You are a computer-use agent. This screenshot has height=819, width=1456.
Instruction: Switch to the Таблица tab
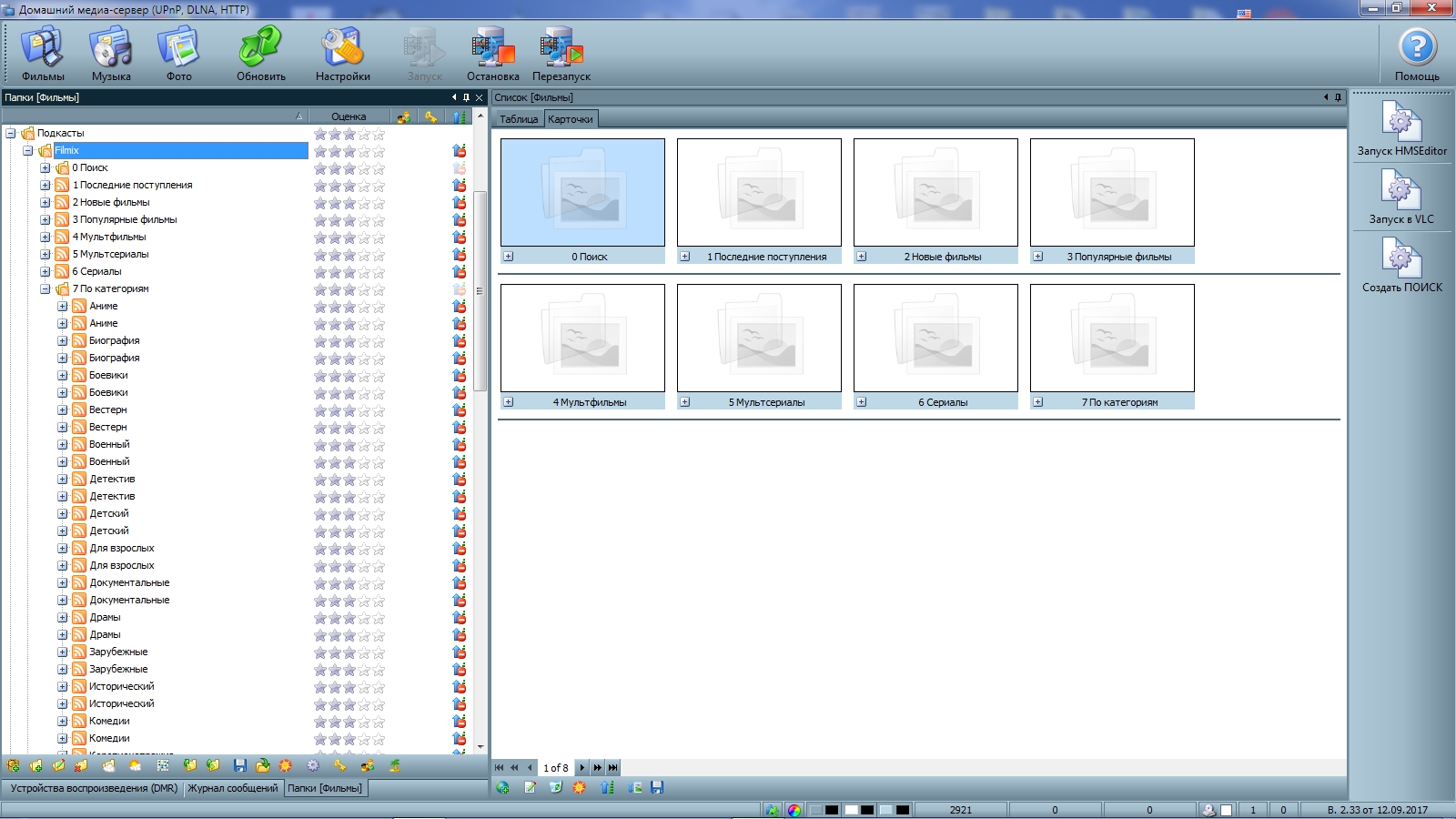tap(519, 119)
